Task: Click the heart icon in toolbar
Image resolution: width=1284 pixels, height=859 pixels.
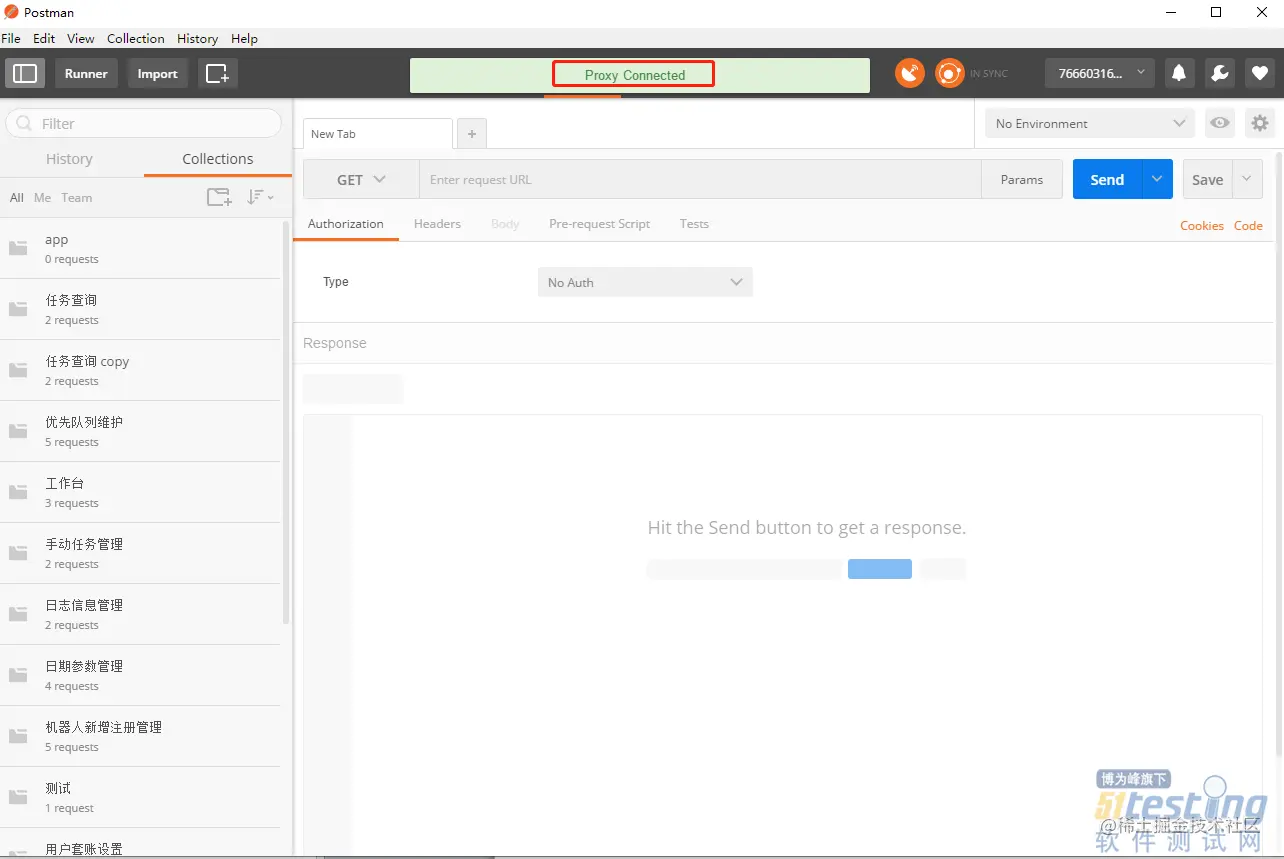Action: tap(1259, 73)
